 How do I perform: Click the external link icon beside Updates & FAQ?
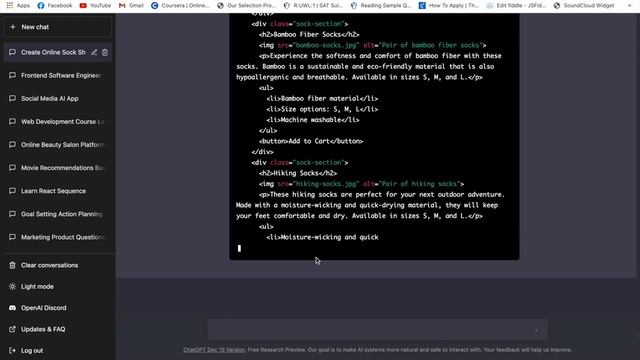point(12,329)
